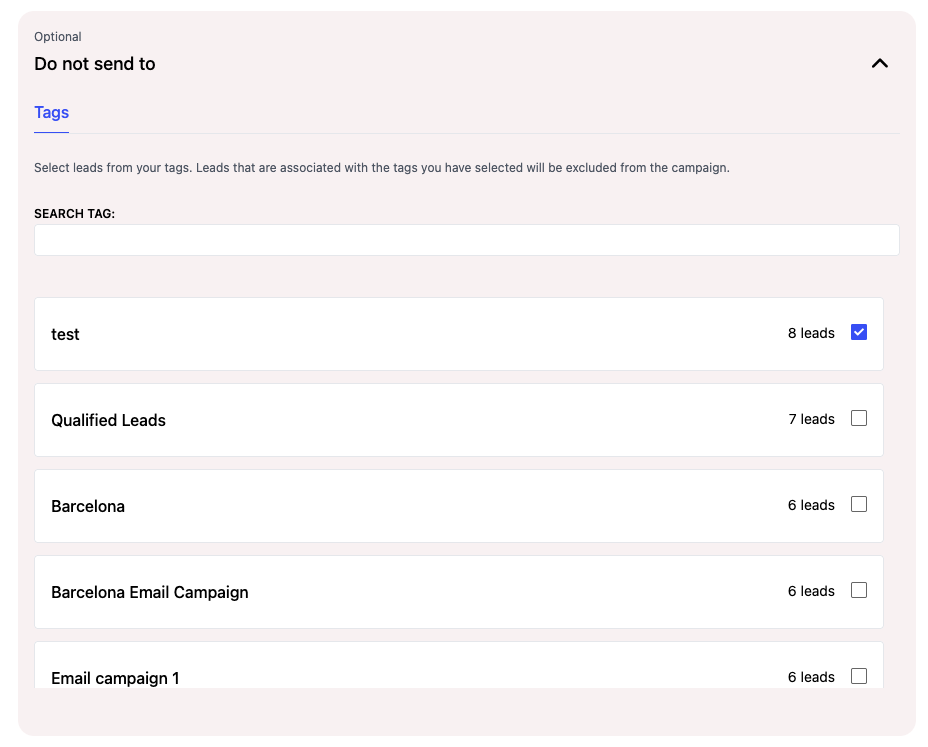928x747 pixels.
Task: Click the 7 leads count label
Action: pos(811,419)
